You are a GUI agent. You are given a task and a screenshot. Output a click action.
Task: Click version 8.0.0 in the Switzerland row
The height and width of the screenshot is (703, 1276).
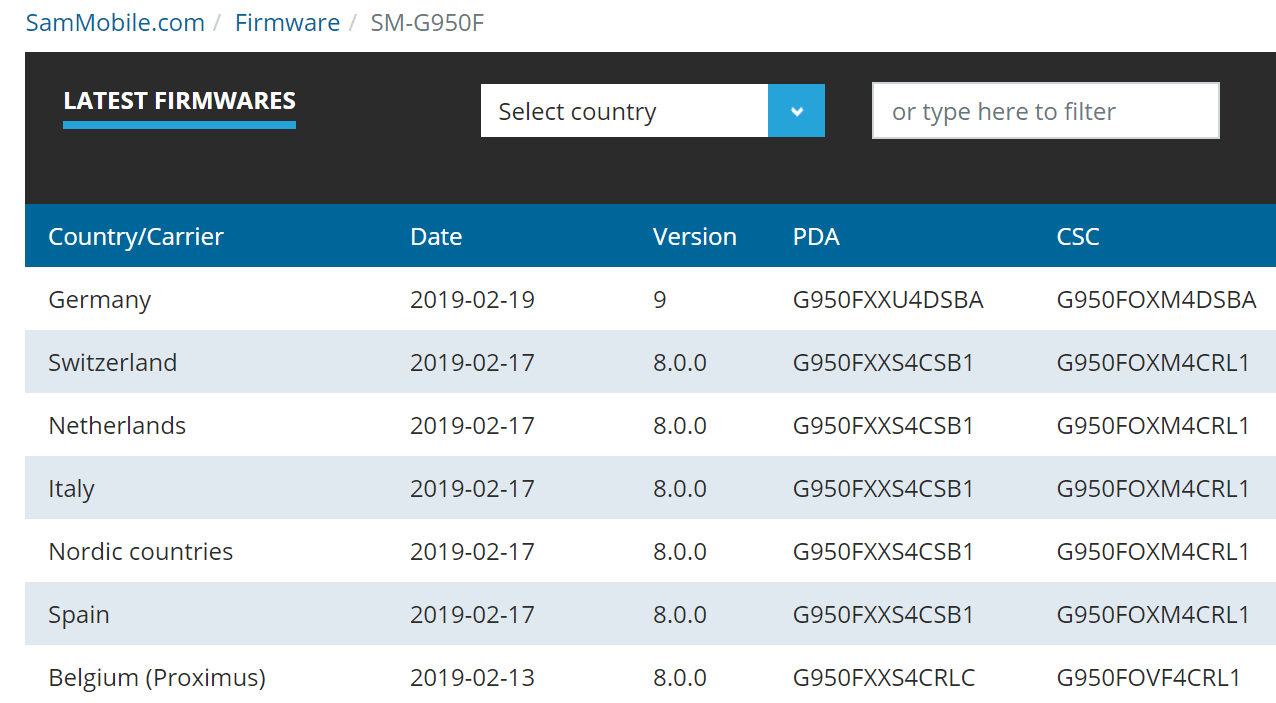click(x=680, y=363)
